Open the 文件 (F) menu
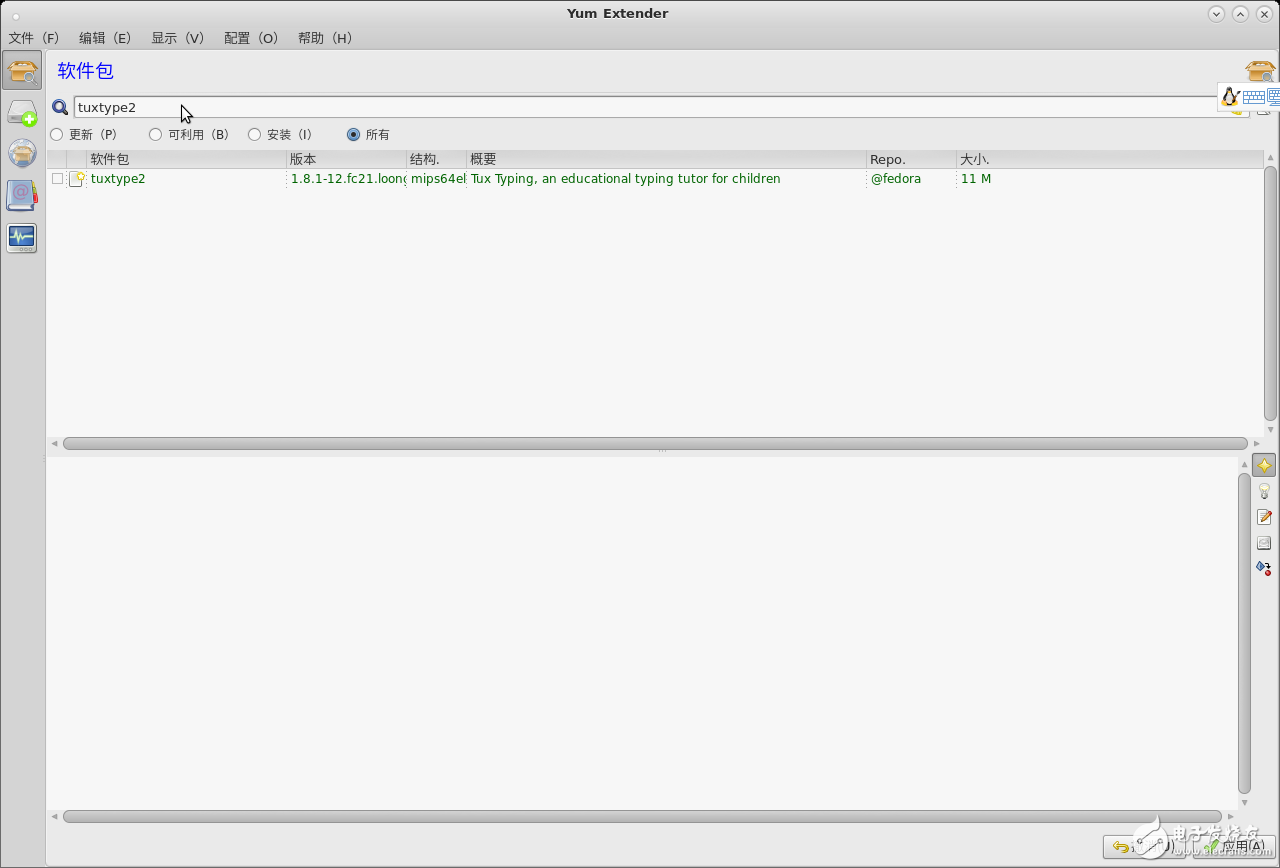Screen dimensions: 1280x868 coord(34,38)
